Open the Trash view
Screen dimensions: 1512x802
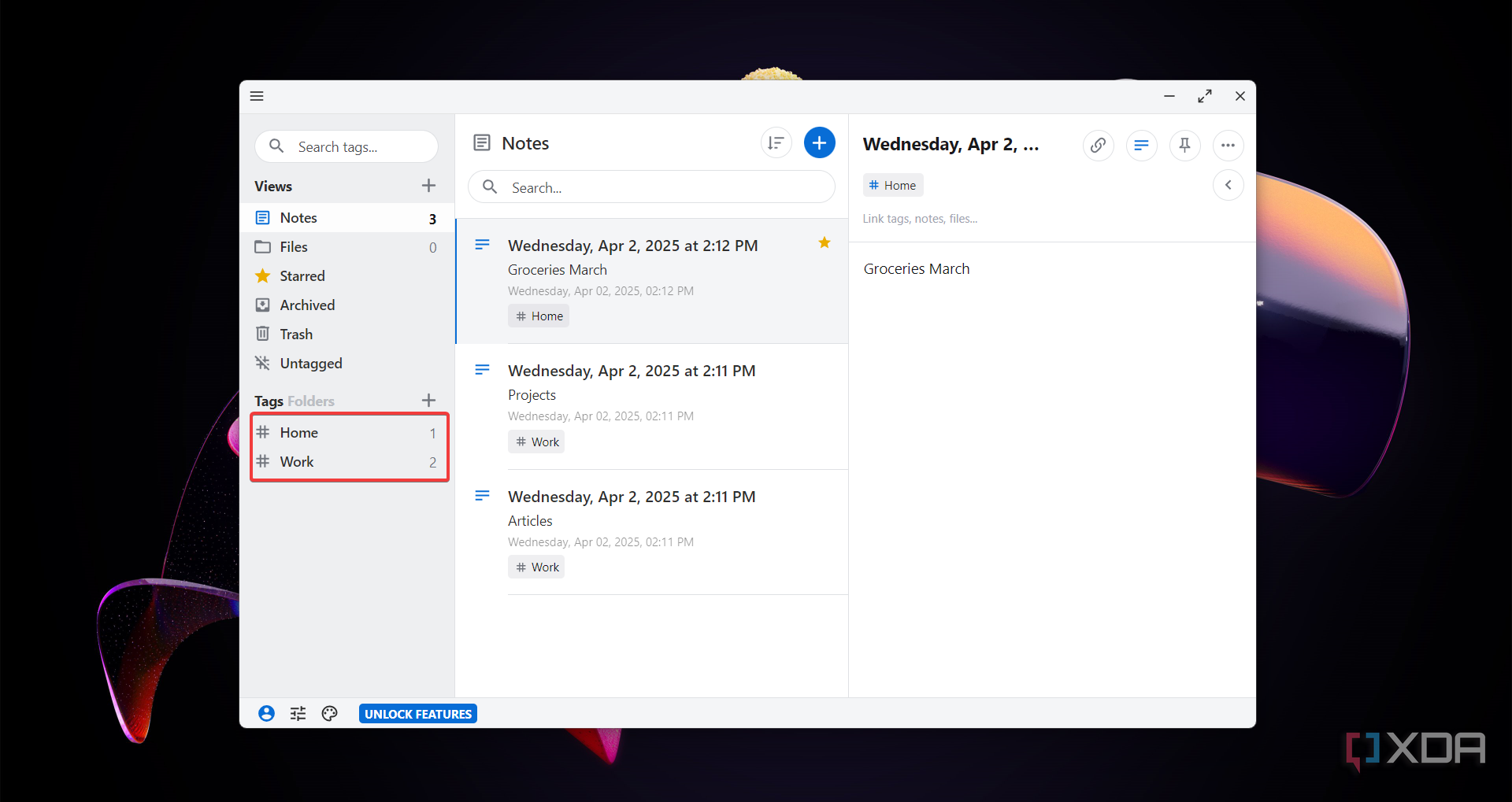pyautogui.click(x=347, y=334)
